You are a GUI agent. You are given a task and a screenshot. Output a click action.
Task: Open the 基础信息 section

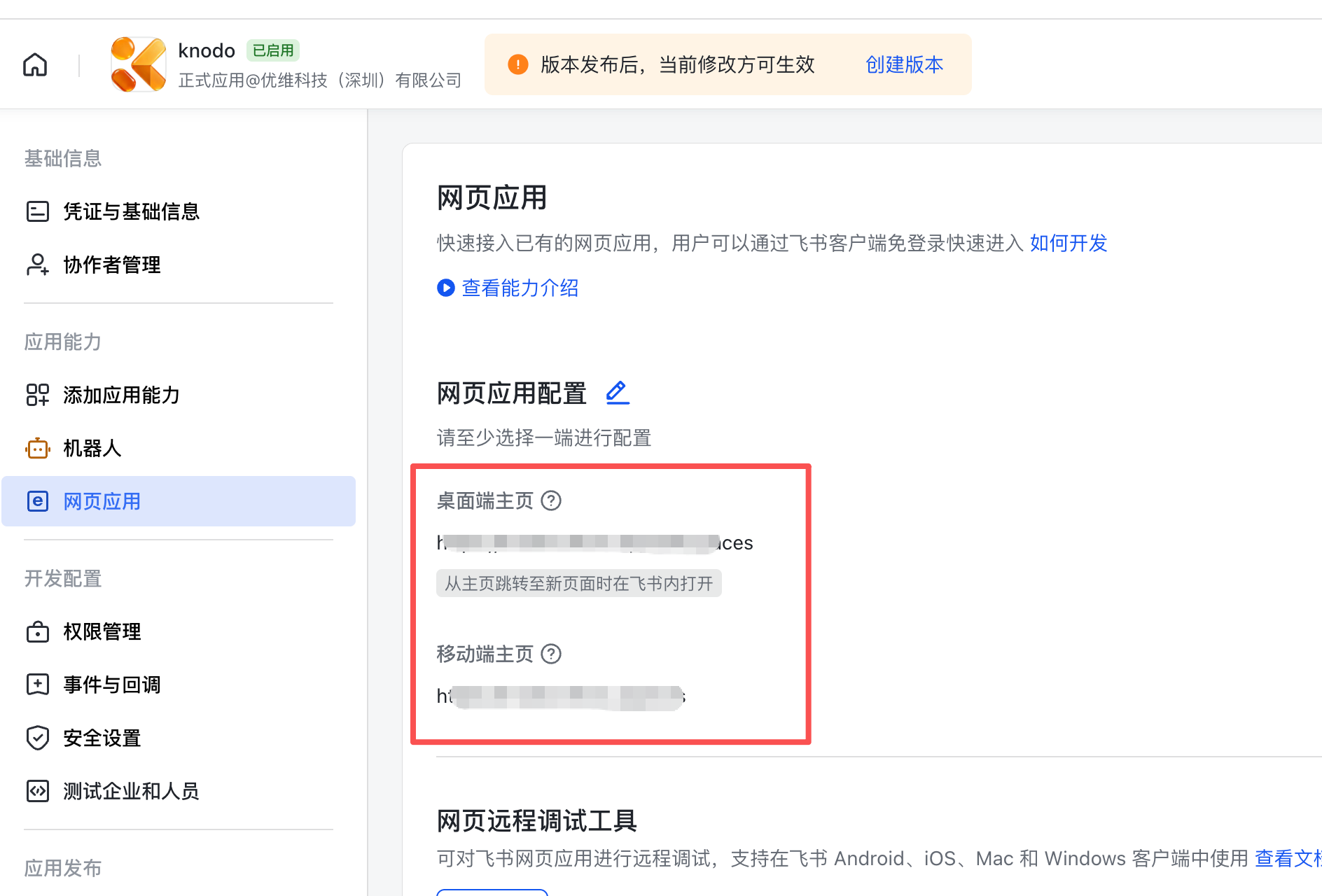click(62, 158)
